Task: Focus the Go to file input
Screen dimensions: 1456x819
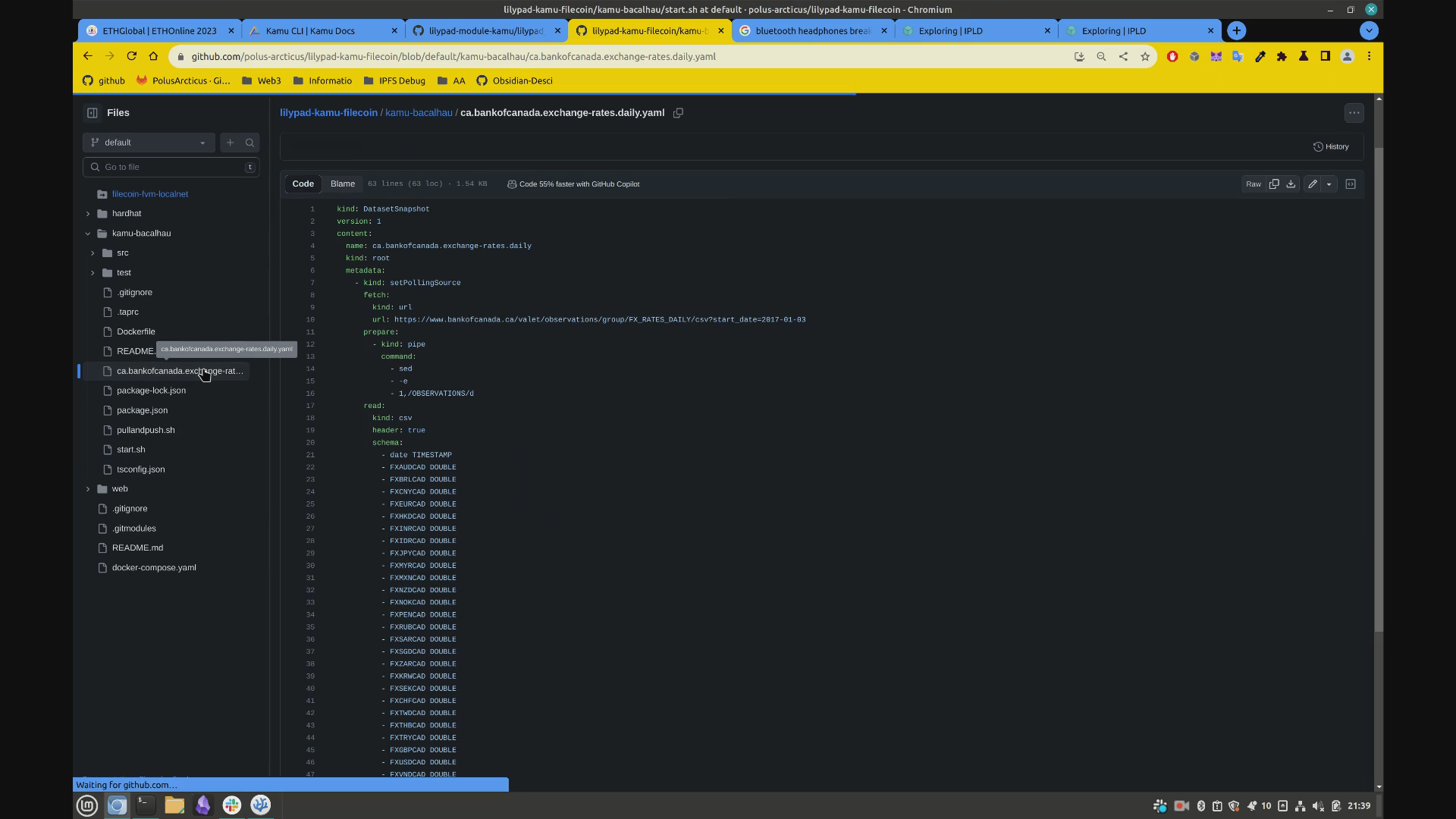Action: click(x=171, y=167)
